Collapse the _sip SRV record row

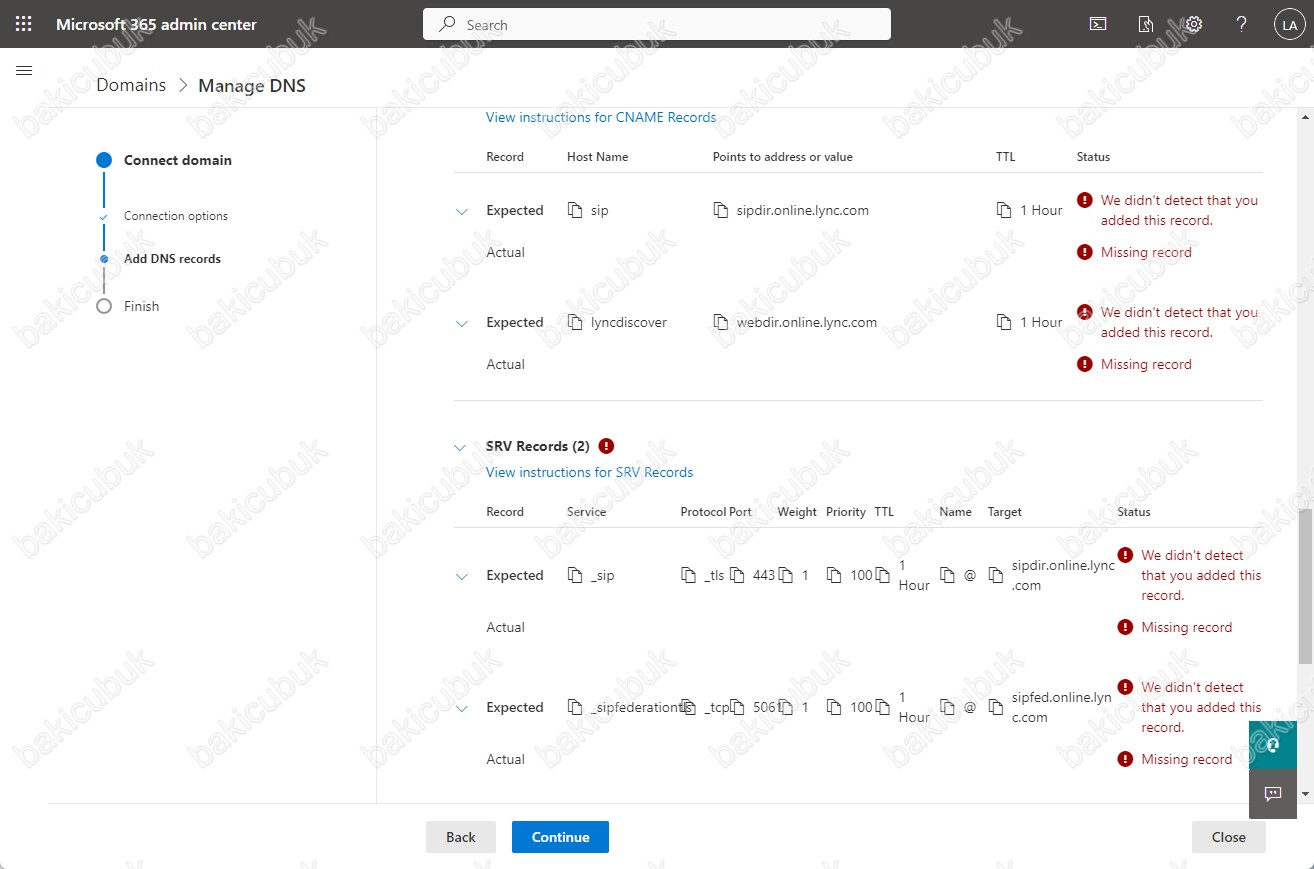[461, 576]
